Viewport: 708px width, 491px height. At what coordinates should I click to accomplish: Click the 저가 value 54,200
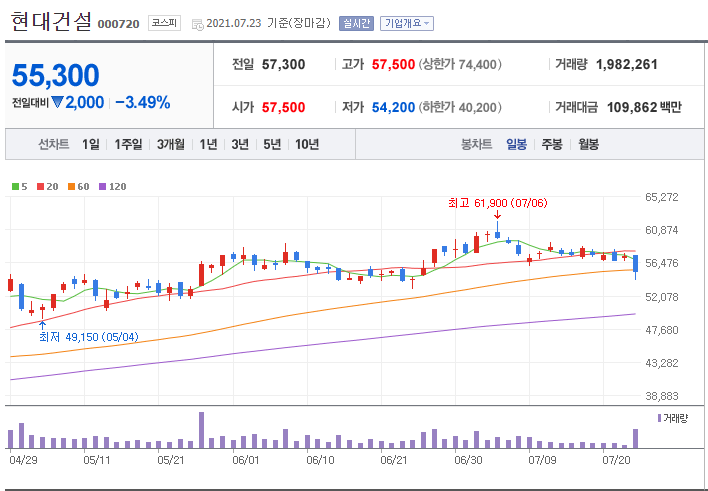point(393,108)
